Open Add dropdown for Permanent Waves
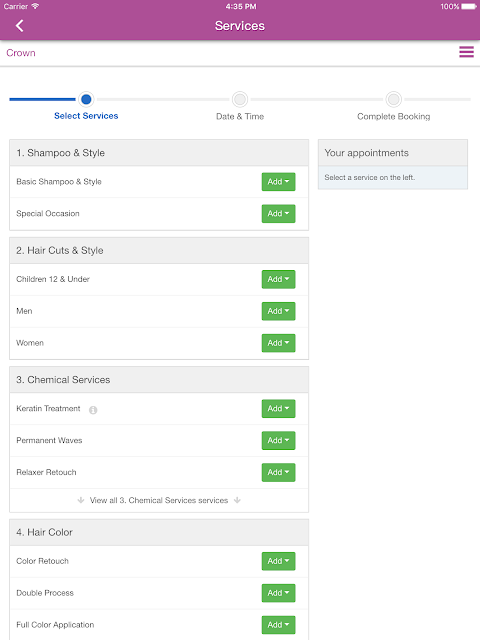The width and height of the screenshot is (480, 640). [278, 440]
